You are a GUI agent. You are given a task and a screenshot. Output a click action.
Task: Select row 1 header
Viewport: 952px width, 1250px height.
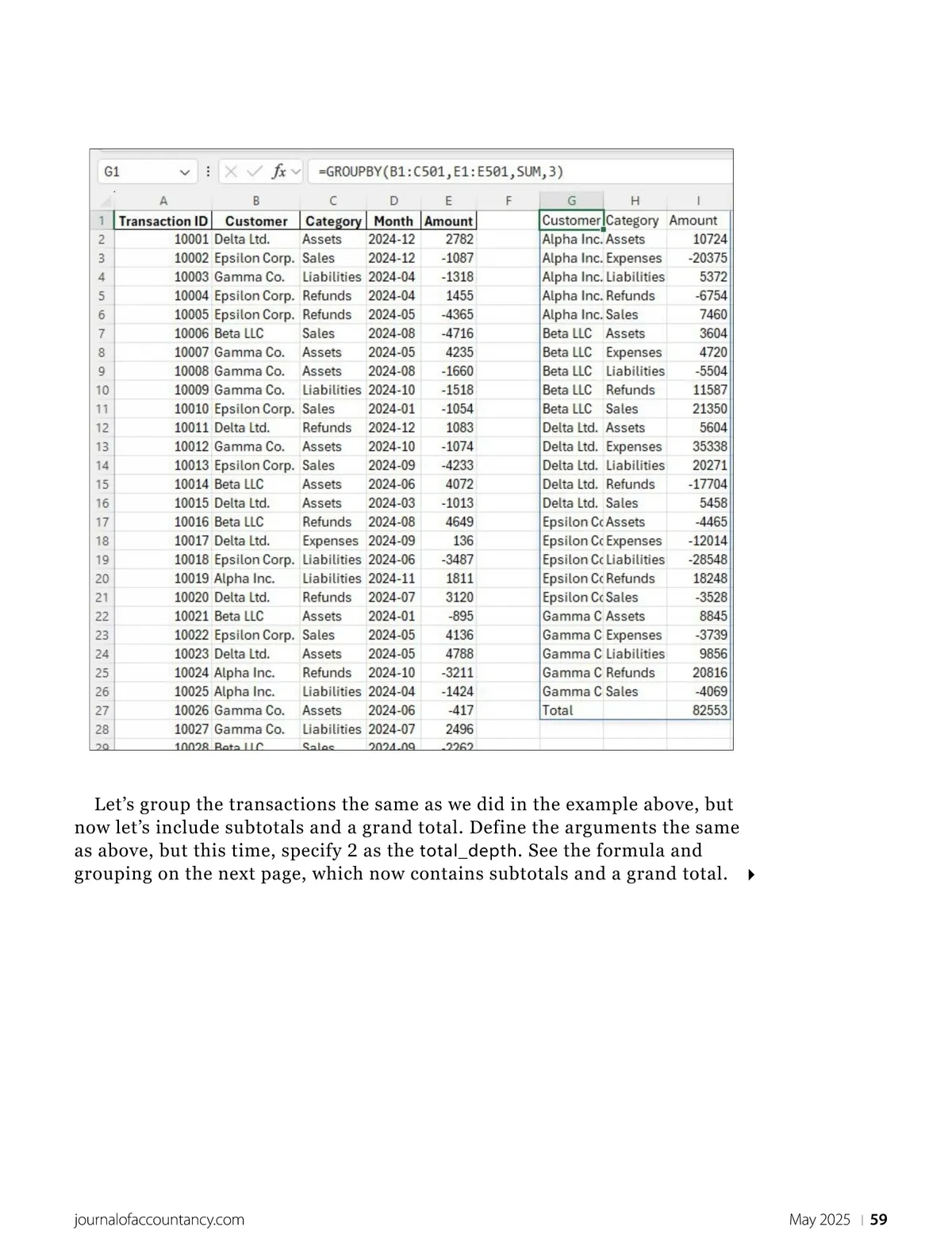[102, 221]
